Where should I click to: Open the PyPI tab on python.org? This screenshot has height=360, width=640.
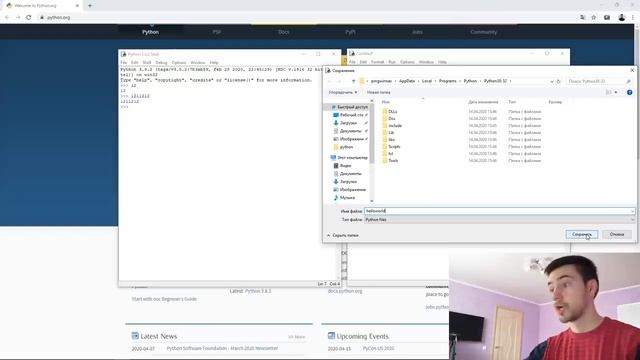point(350,32)
